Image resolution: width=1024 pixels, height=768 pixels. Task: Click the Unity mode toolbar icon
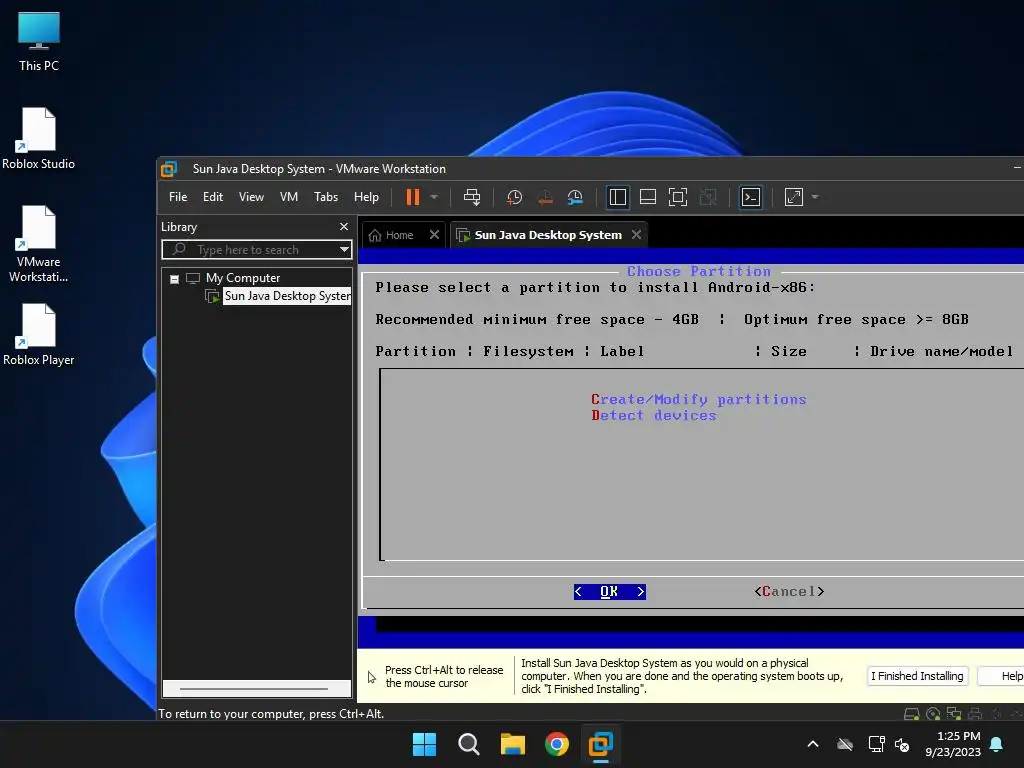(x=708, y=197)
